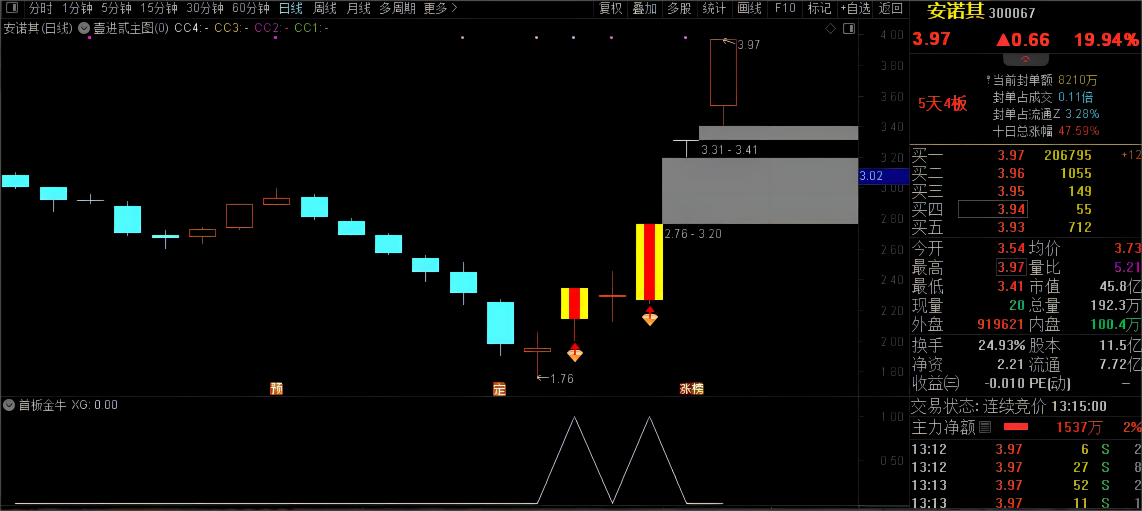The image size is (1142, 511).
Task: Open the 壹进贰主图 indicator dropdown arrow
Action: (x=84, y=28)
